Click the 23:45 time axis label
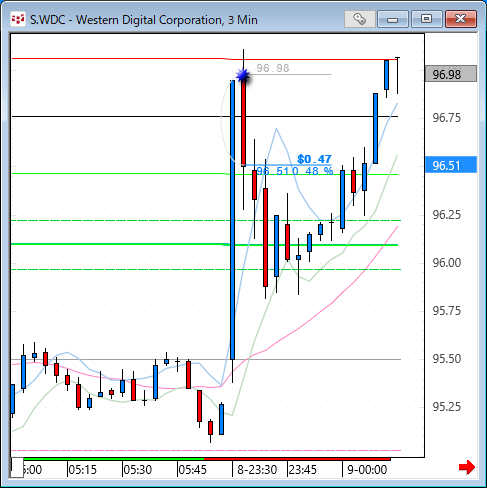 point(303,470)
